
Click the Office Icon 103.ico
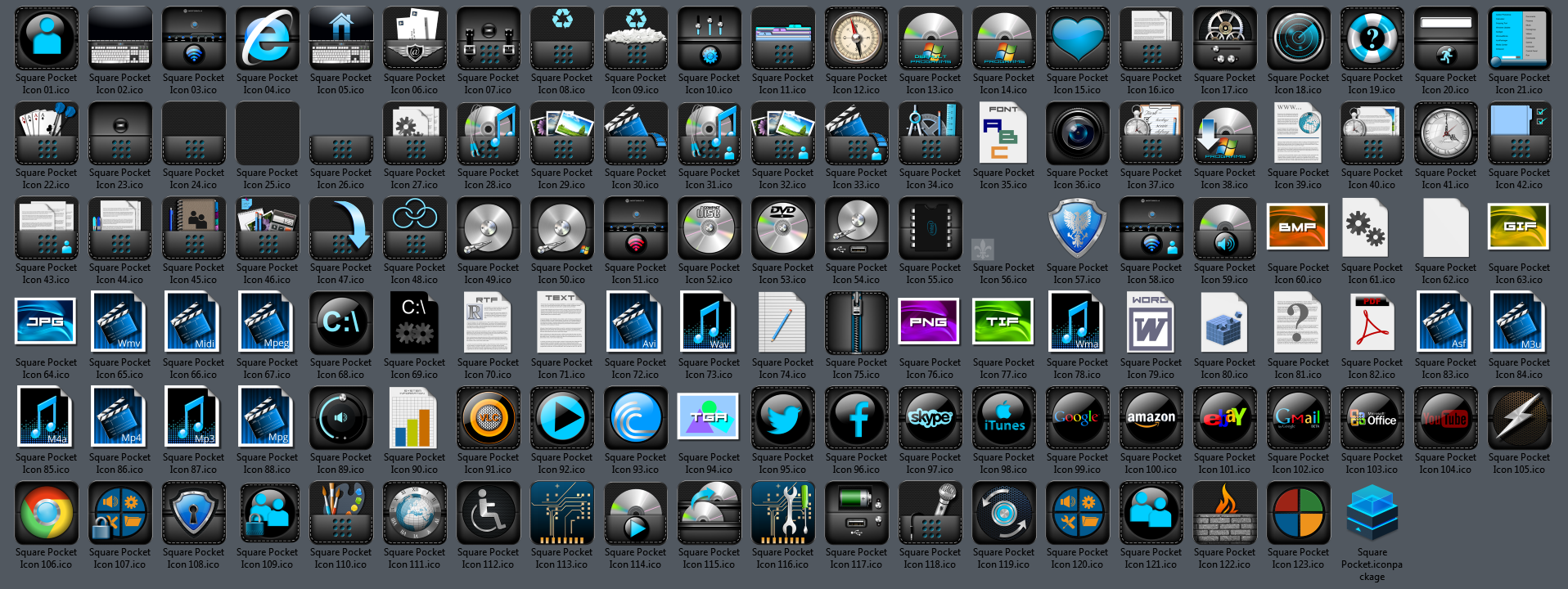pos(1372,418)
